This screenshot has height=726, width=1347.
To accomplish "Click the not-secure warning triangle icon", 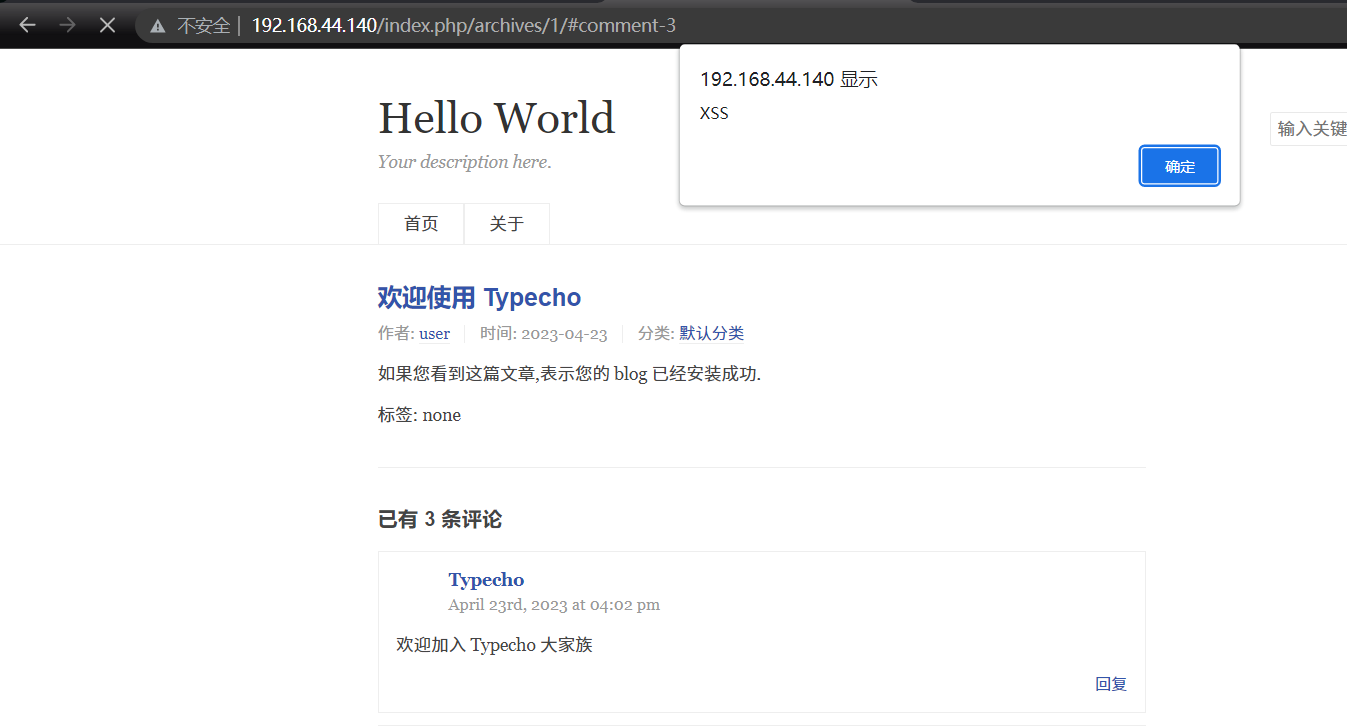I will pyautogui.click(x=158, y=26).
